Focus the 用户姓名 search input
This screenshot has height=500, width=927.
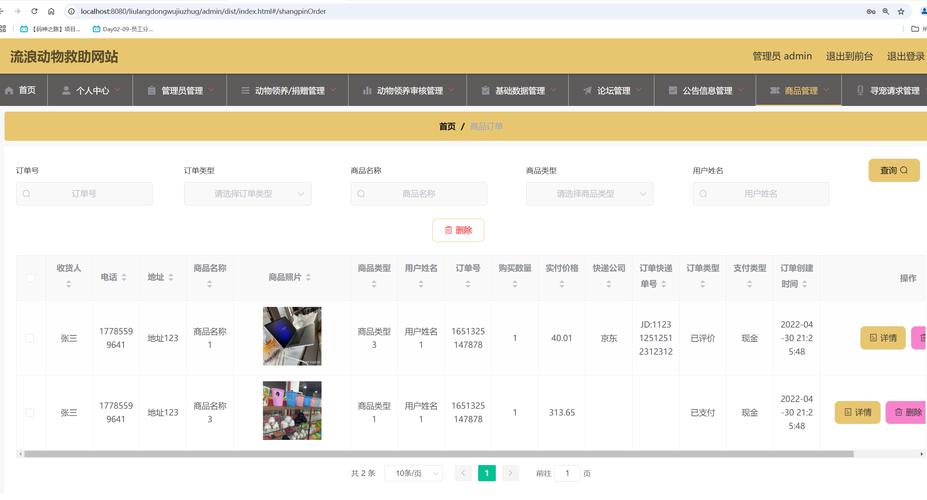point(761,194)
